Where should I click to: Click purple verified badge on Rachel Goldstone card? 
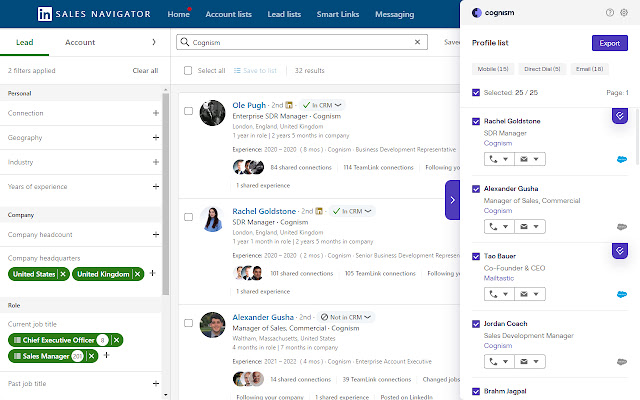pyautogui.click(x=620, y=116)
